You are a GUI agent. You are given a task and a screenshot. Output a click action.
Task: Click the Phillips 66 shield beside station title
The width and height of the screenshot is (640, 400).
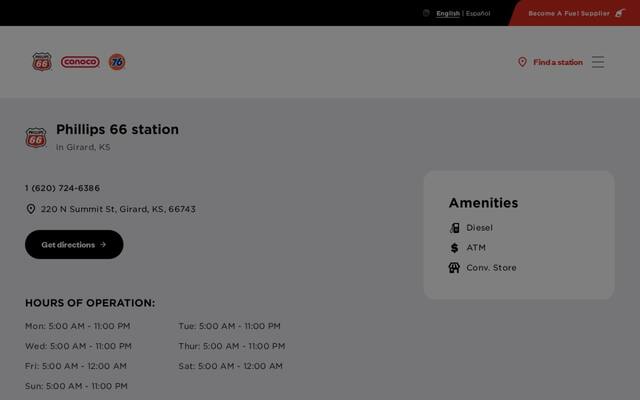click(36, 138)
